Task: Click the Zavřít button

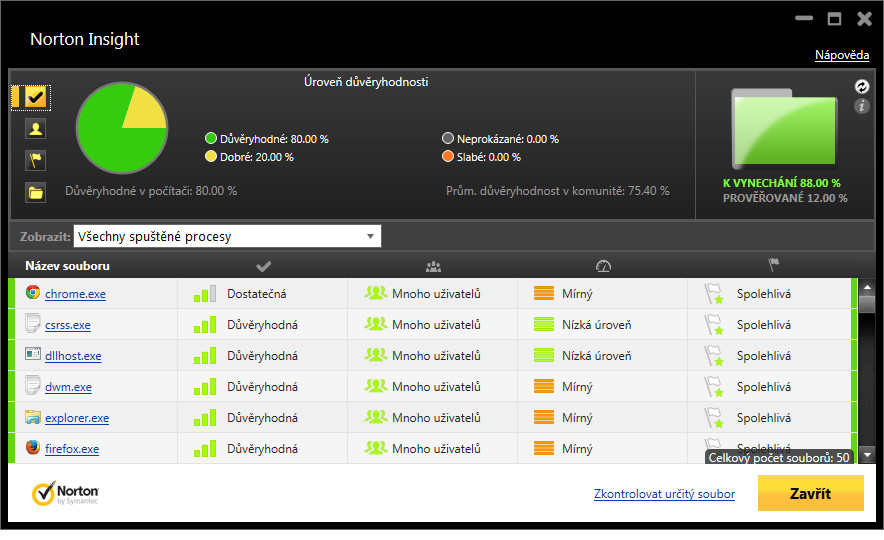Action: (810, 493)
